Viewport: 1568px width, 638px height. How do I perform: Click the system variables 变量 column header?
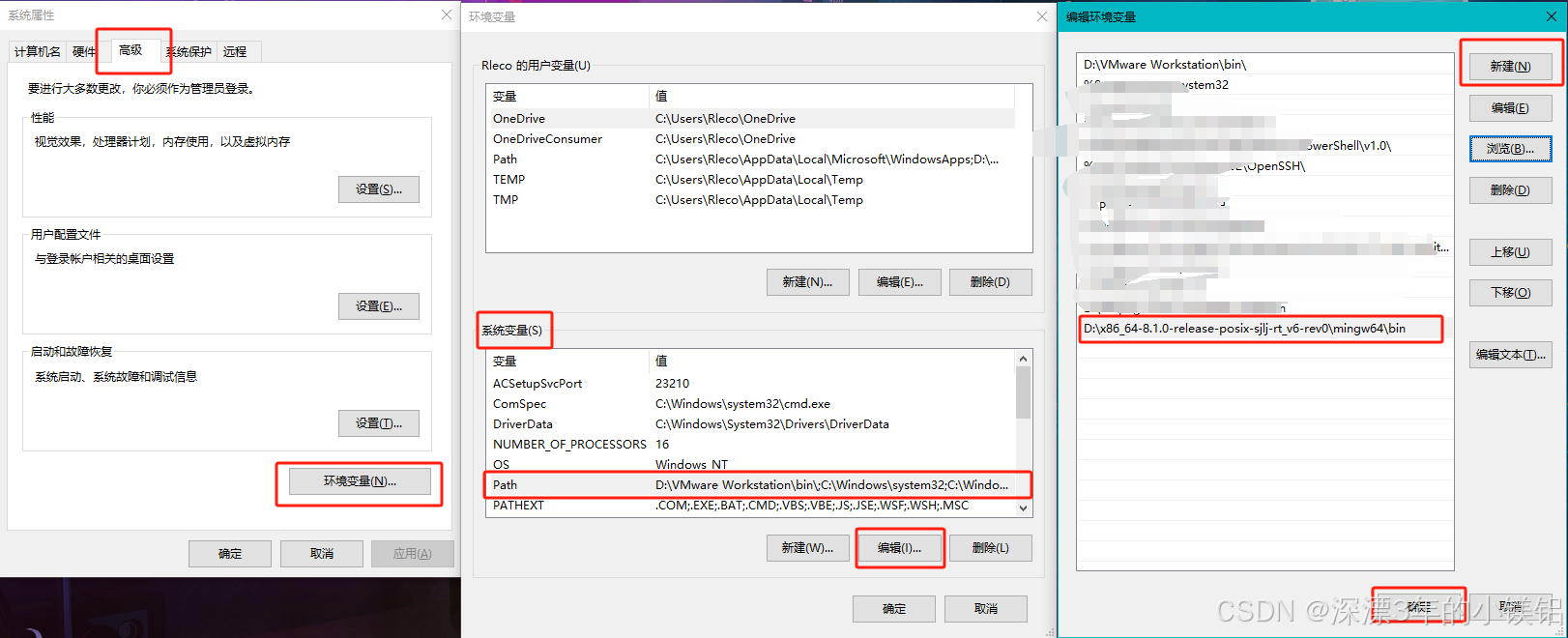[x=567, y=362]
